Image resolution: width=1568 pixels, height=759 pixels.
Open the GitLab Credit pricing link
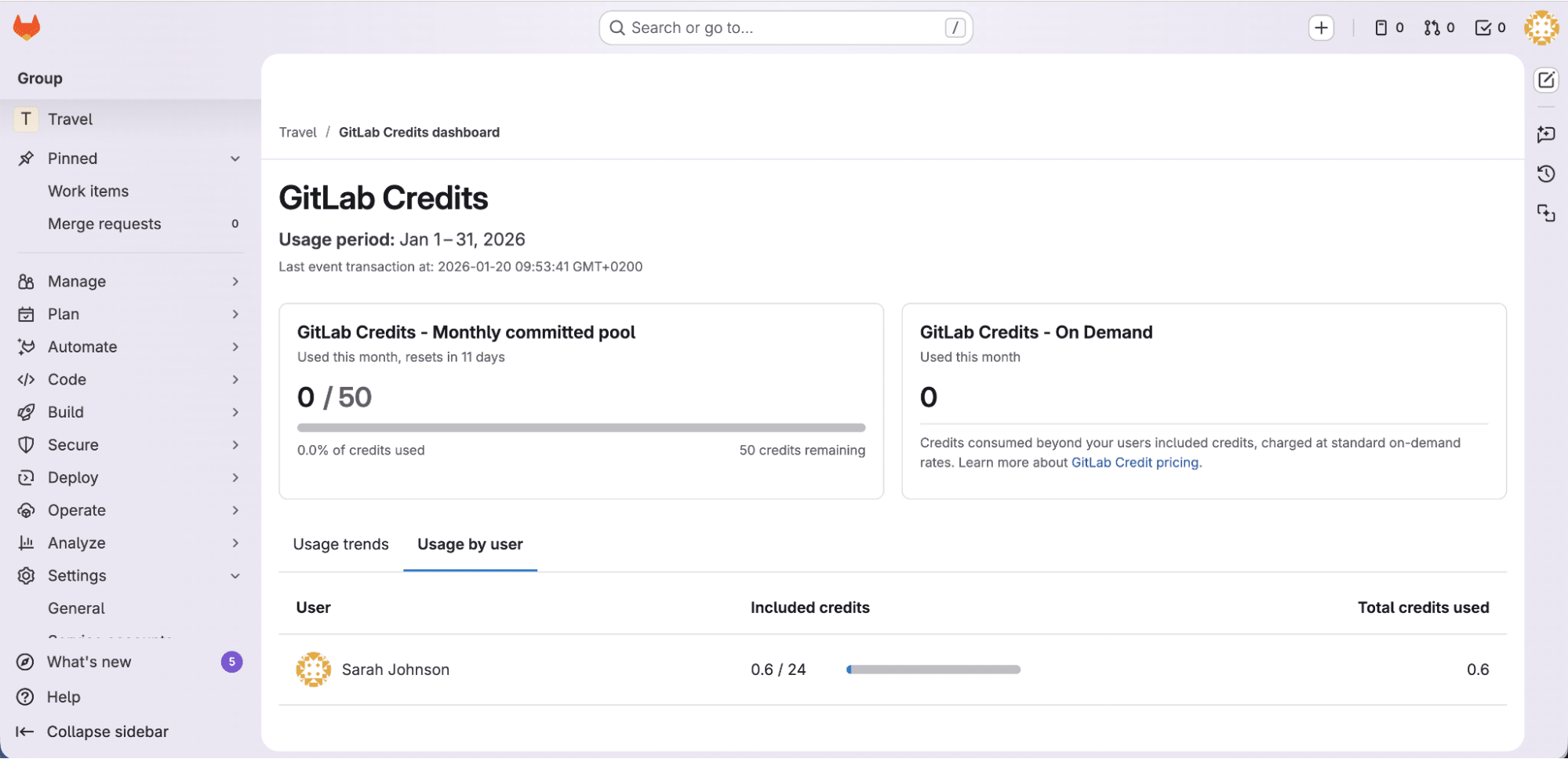tap(1135, 462)
